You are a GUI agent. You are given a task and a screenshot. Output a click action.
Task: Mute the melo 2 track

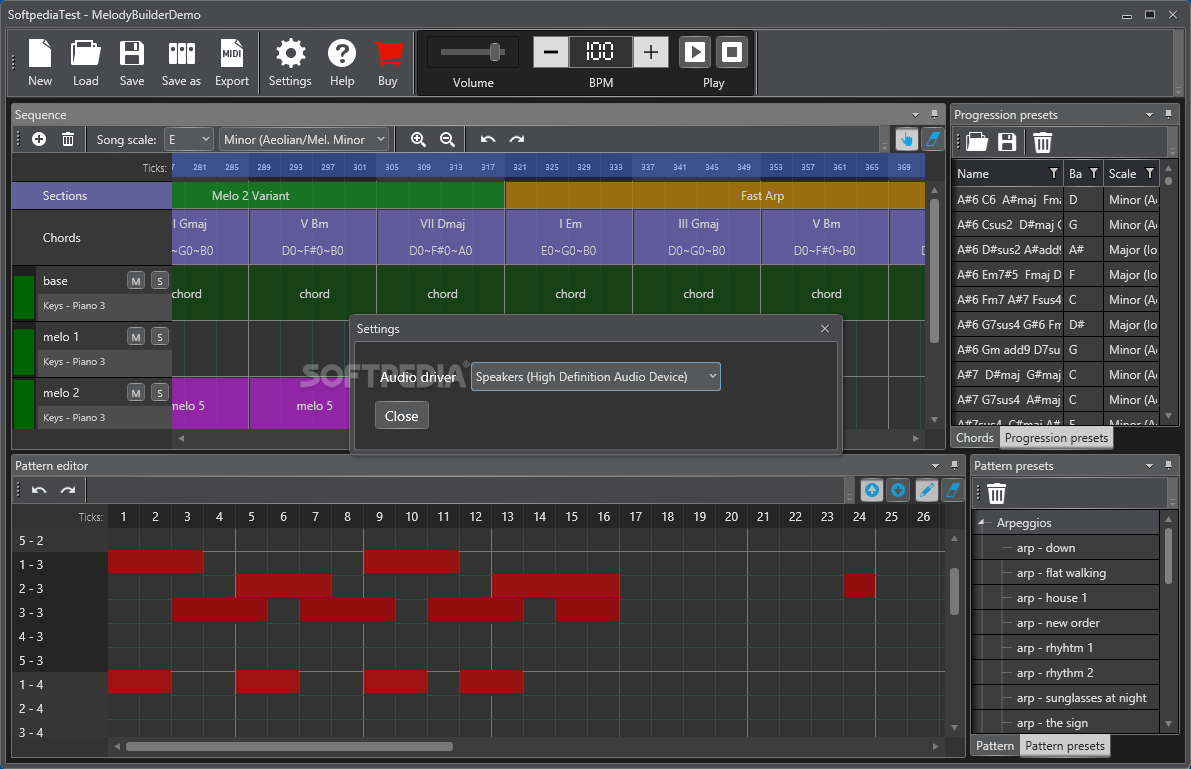pos(136,393)
